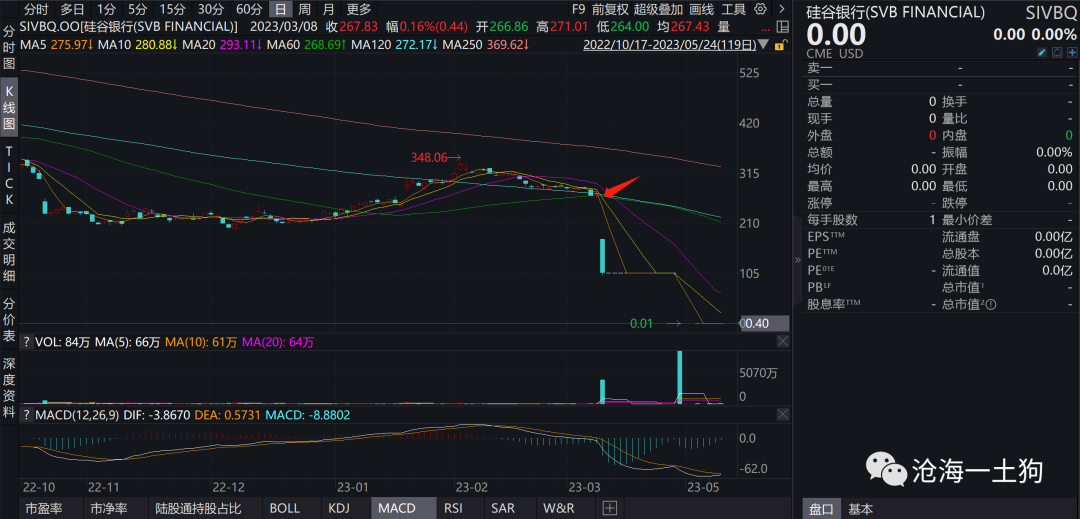Expand the 更多 period menu

tap(359, 9)
